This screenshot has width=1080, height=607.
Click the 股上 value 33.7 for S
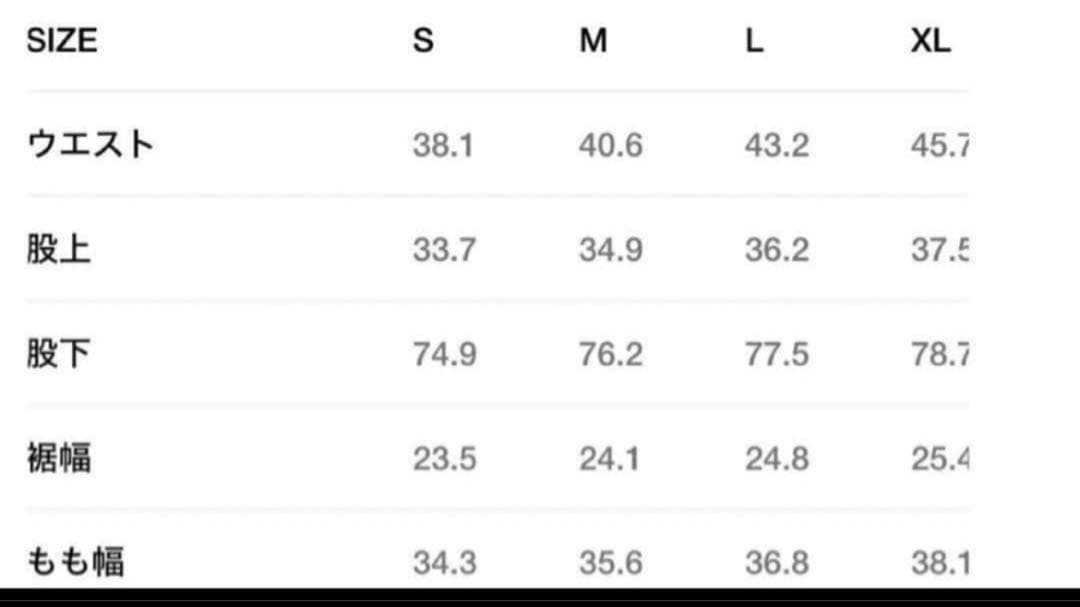[x=444, y=250]
